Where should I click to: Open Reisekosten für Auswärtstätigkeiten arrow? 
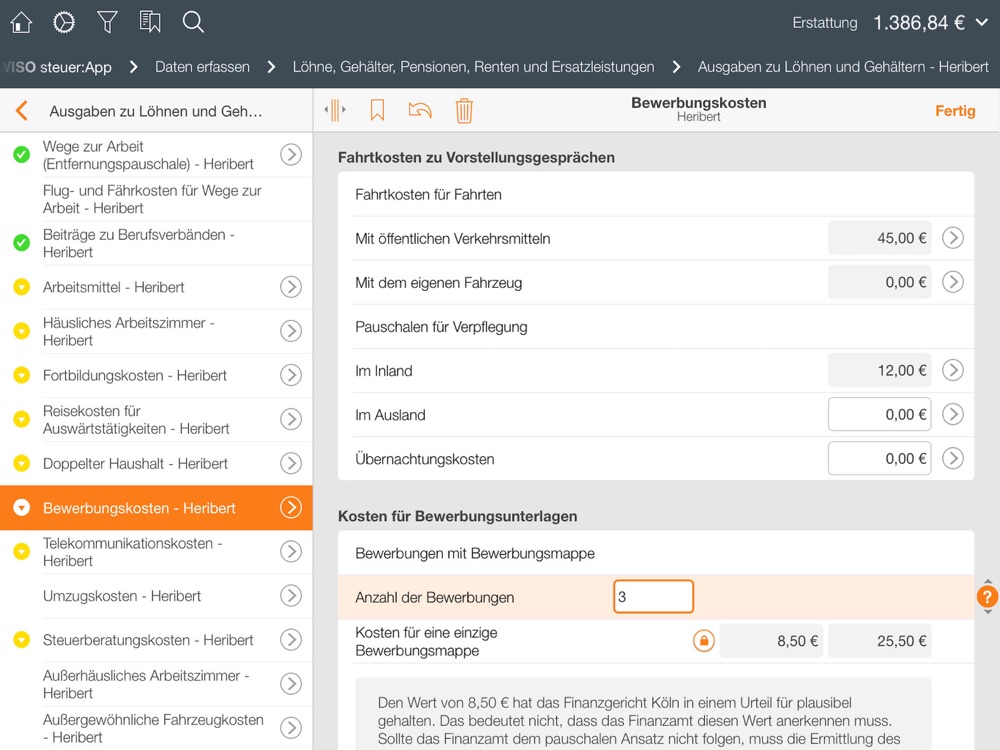pyautogui.click(x=291, y=419)
